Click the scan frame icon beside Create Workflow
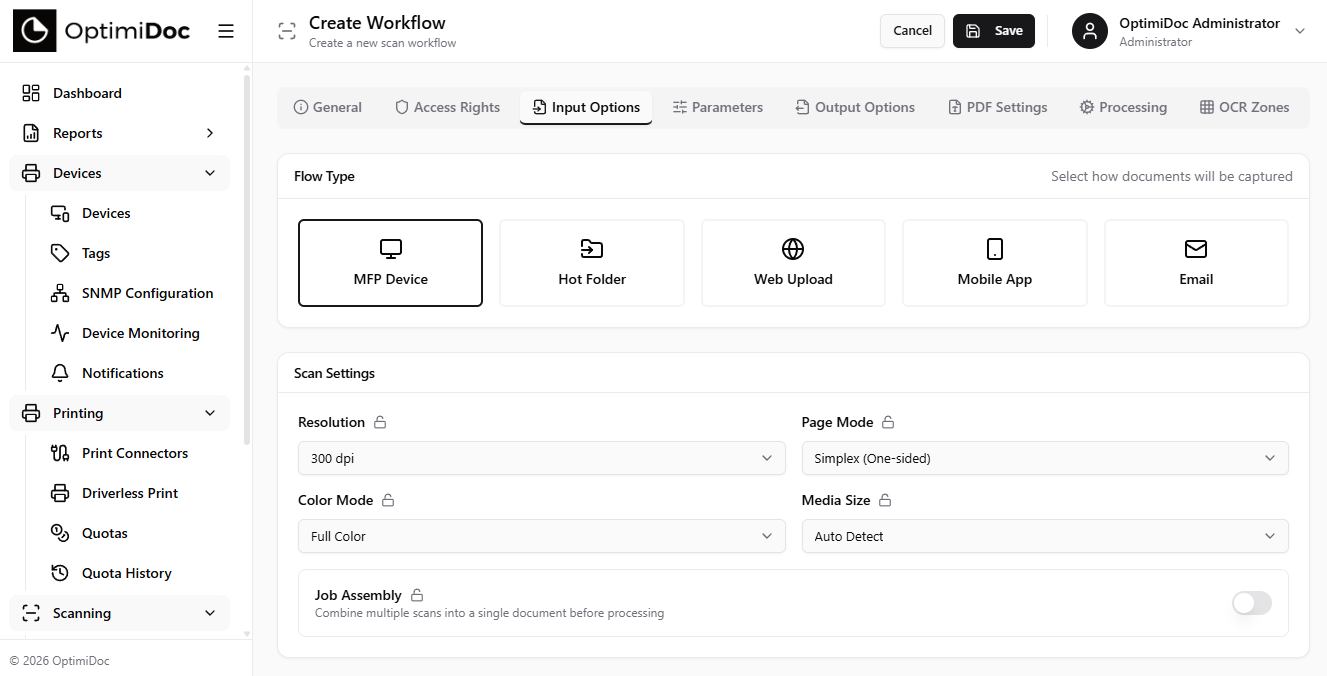1327x676 pixels. click(287, 31)
